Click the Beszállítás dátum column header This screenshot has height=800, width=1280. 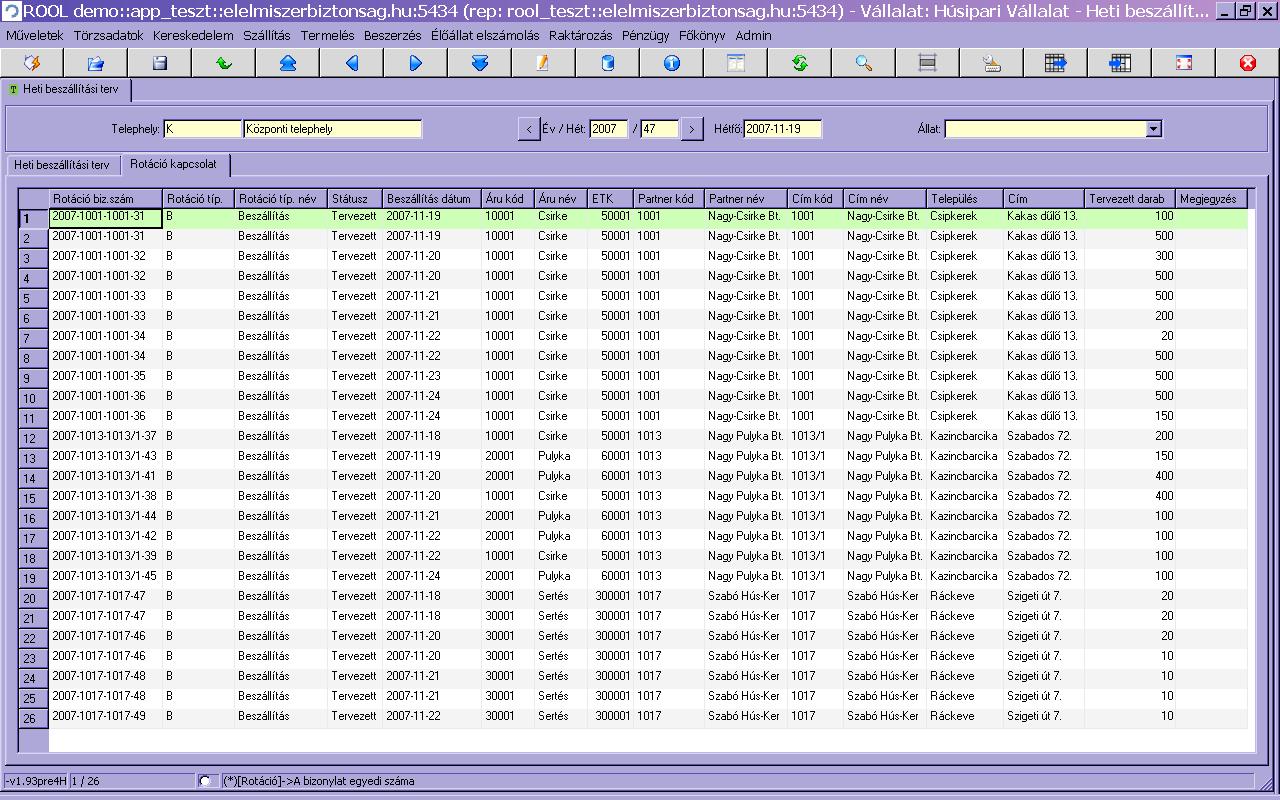(431, 199)
